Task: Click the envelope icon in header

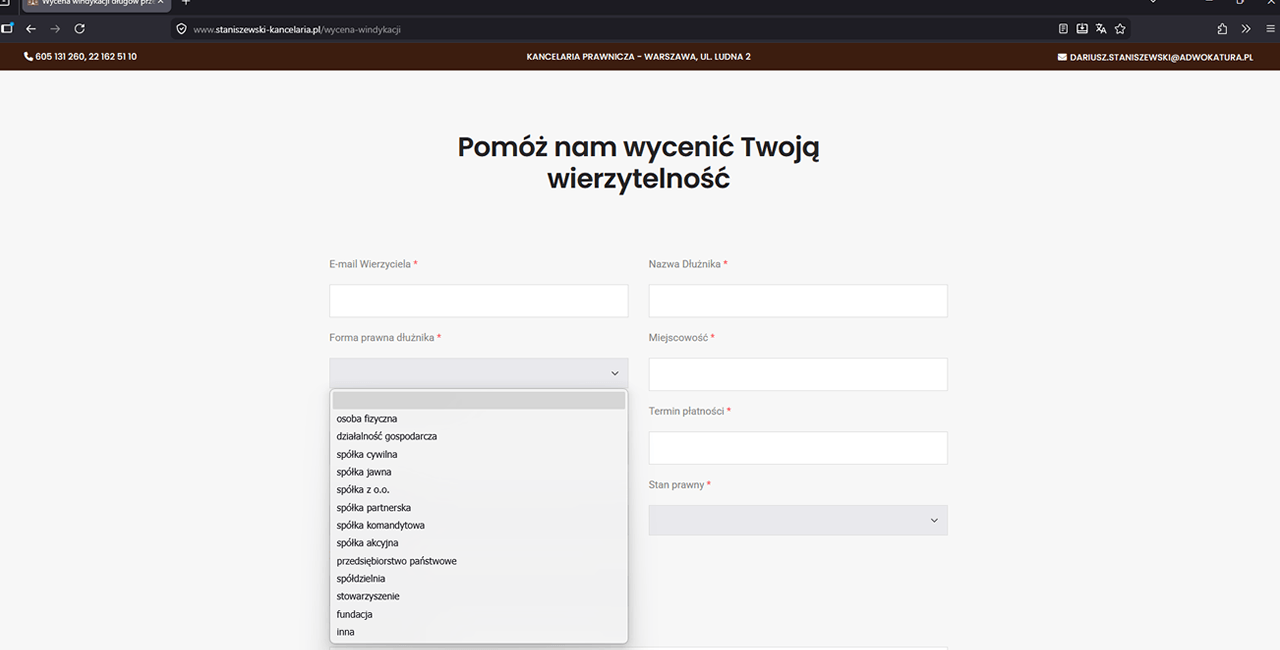Action: click(1062, 57)
